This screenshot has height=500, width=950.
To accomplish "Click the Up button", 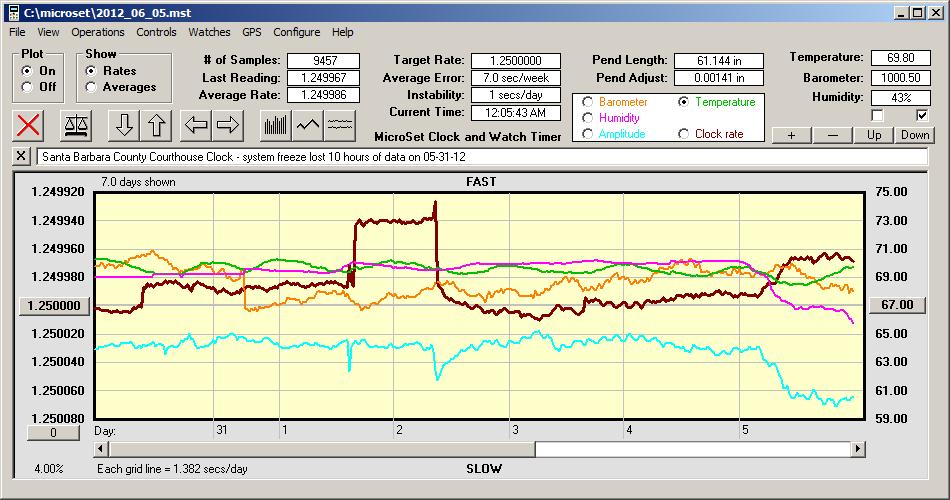I will (x=874, y=135).
